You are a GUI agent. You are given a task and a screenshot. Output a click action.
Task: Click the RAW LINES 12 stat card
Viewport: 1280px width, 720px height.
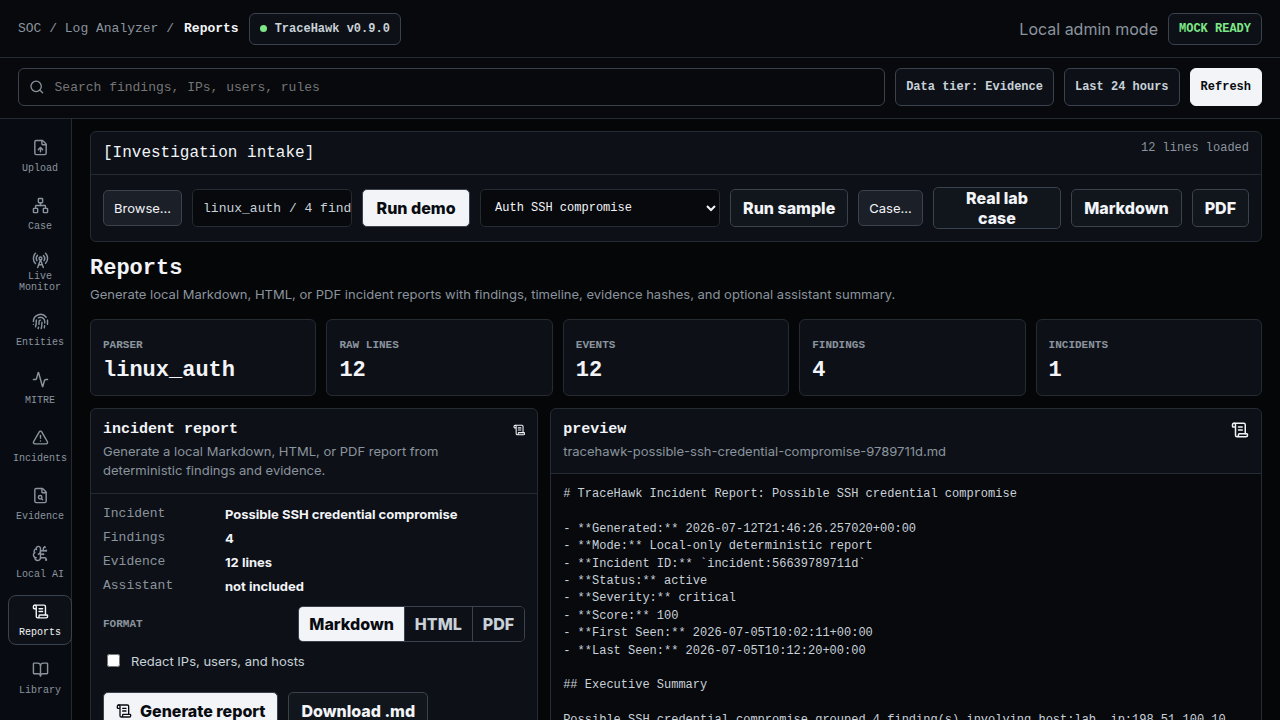439,357
